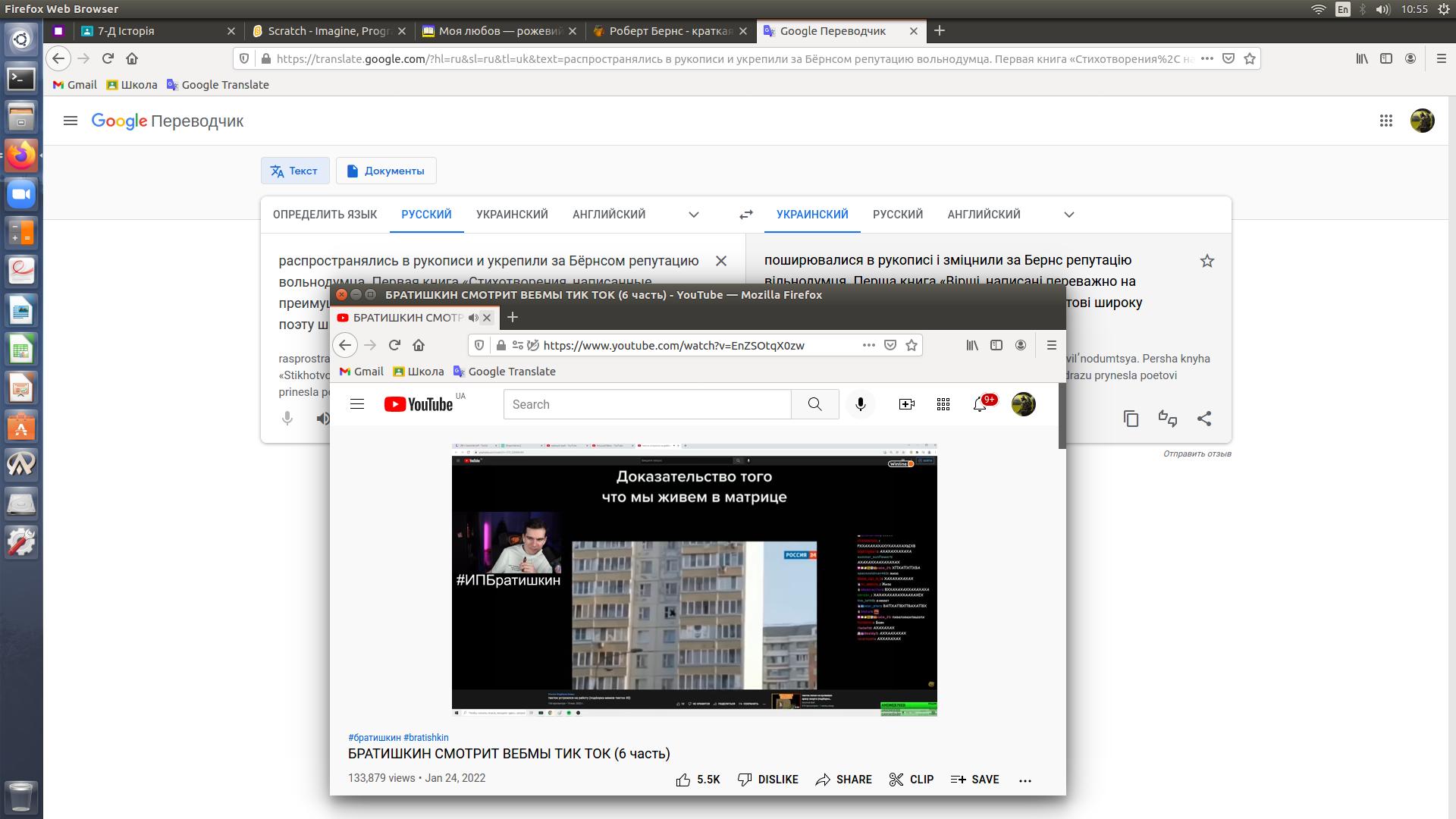Share the translation via share icon
1456x819 pixels.
point(1204,419)
